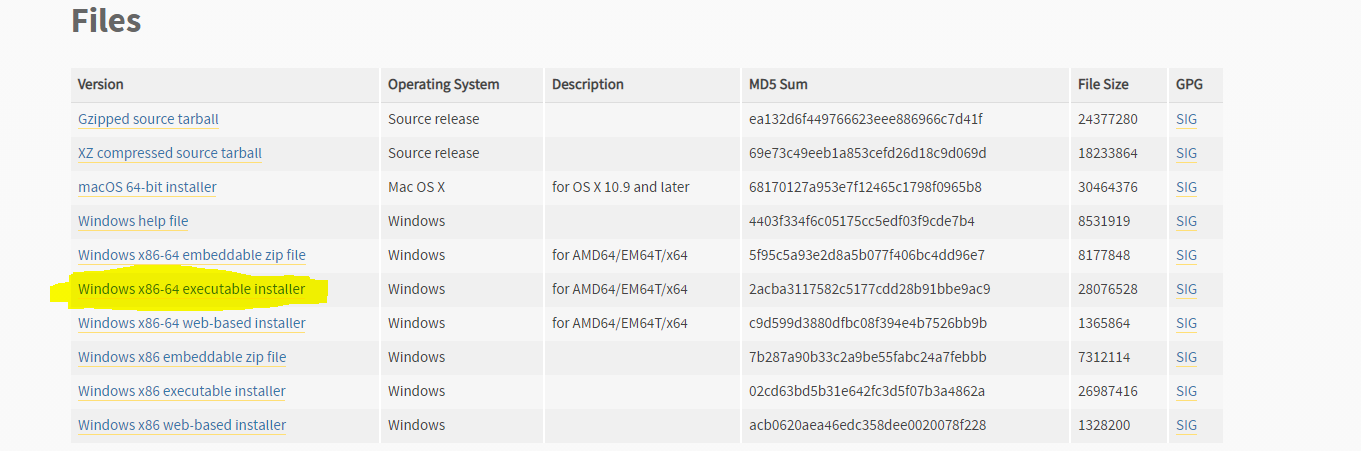Image resolution: width=1361 pixels, height=451 pixels.
Task: Open SIG for macOS 64-bit installer
Action: tap(1186, 187)
